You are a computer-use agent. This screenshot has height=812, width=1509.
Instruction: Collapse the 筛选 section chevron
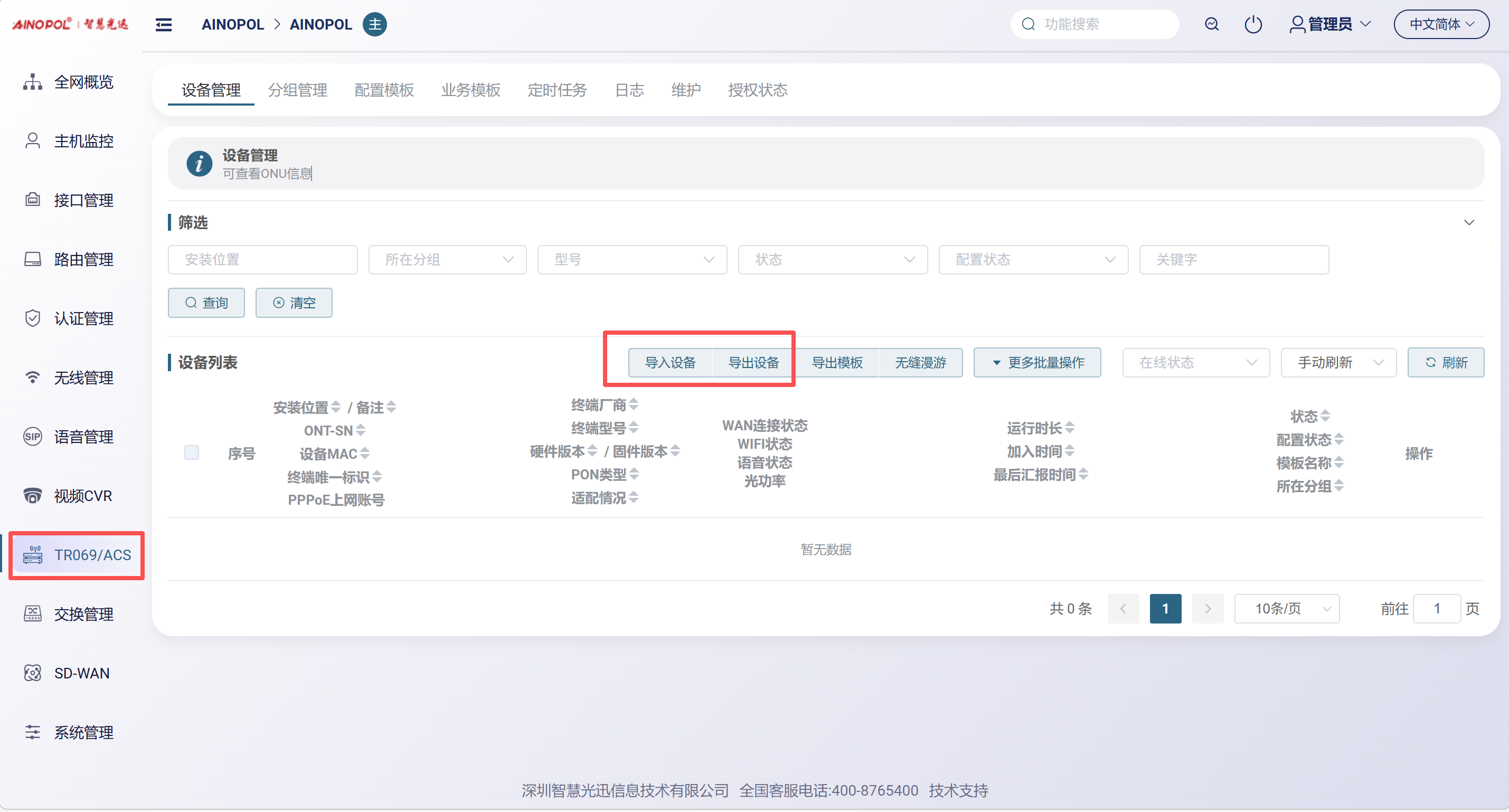[1468, 223]
